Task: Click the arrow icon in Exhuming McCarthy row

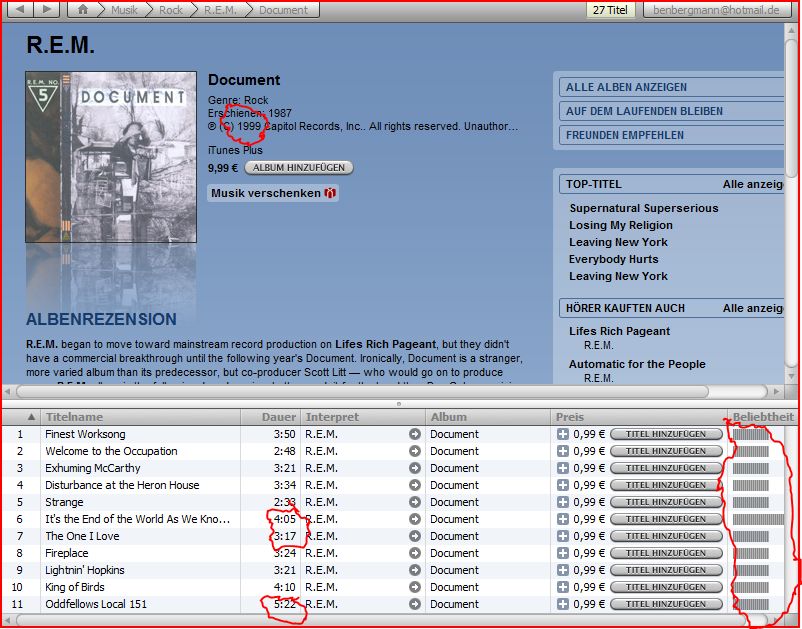Action: (415, 468)
